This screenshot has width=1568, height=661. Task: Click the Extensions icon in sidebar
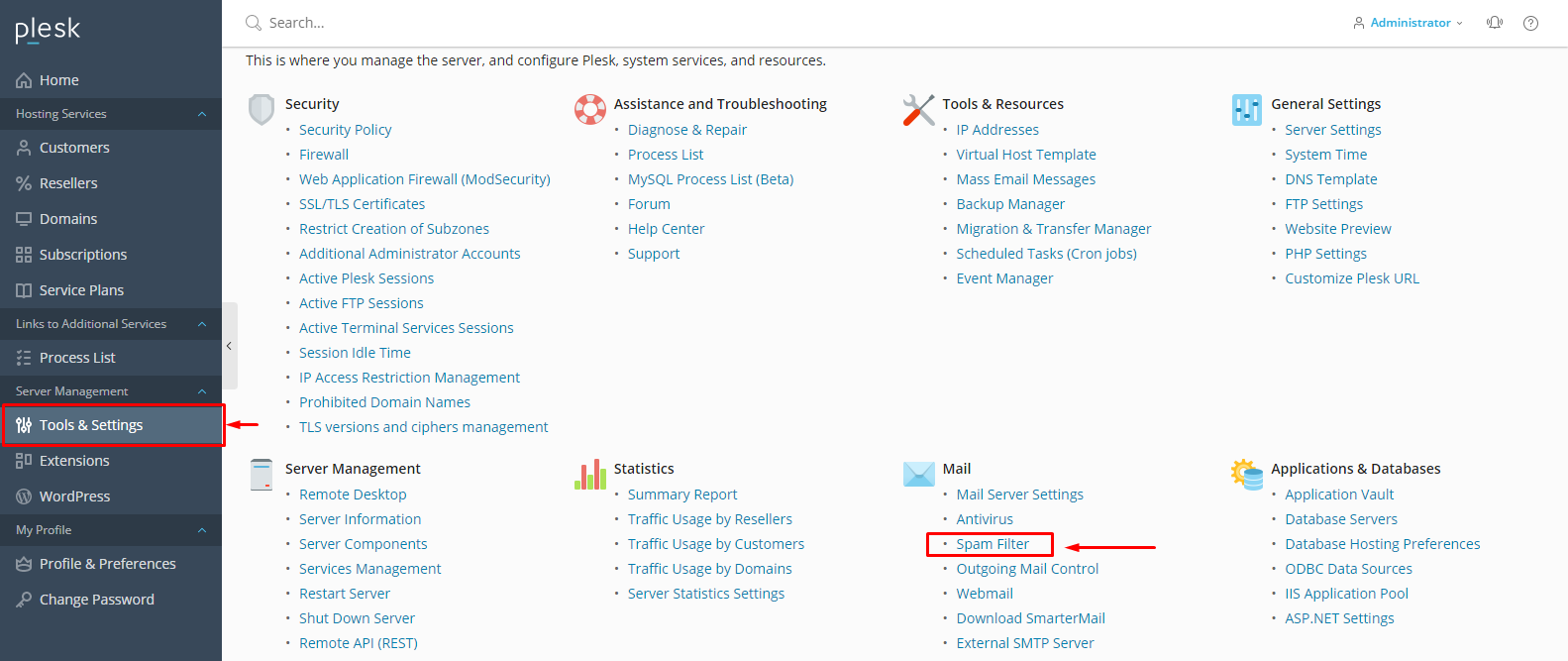[24, 461]
